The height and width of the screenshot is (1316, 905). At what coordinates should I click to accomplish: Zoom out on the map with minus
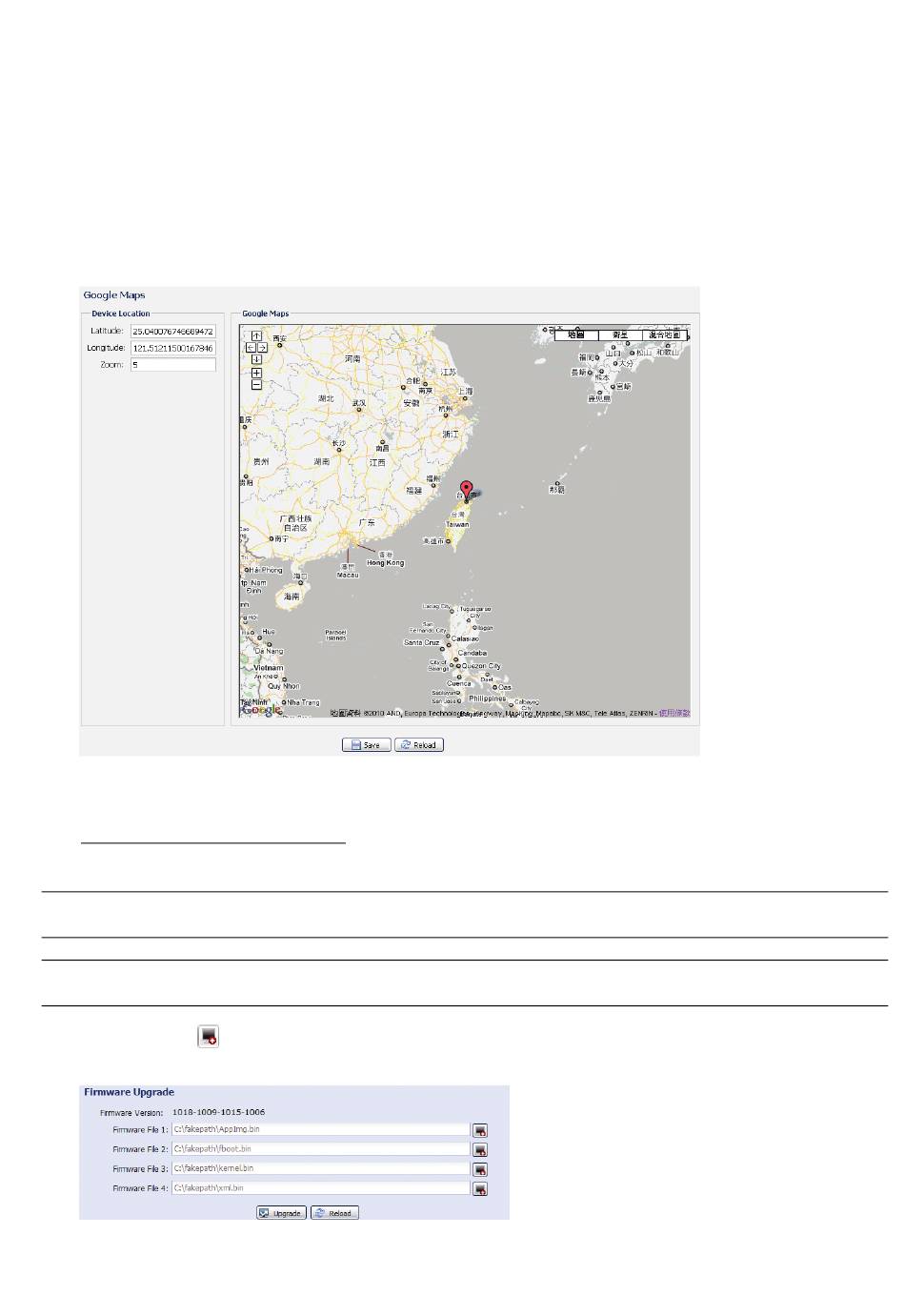[256, 385]
